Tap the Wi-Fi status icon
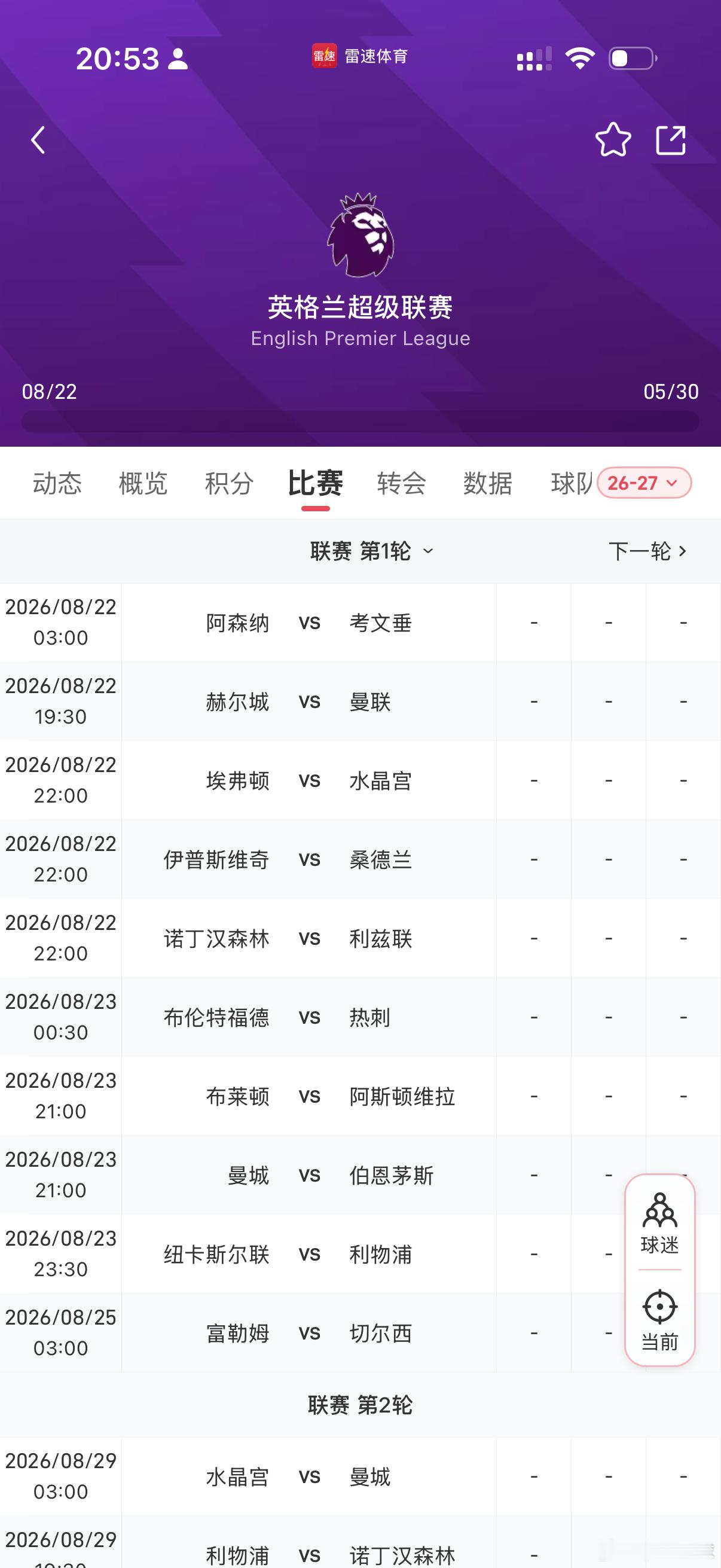The width and height of the screenshot is (721, 1568). click(x=579, y=59)
